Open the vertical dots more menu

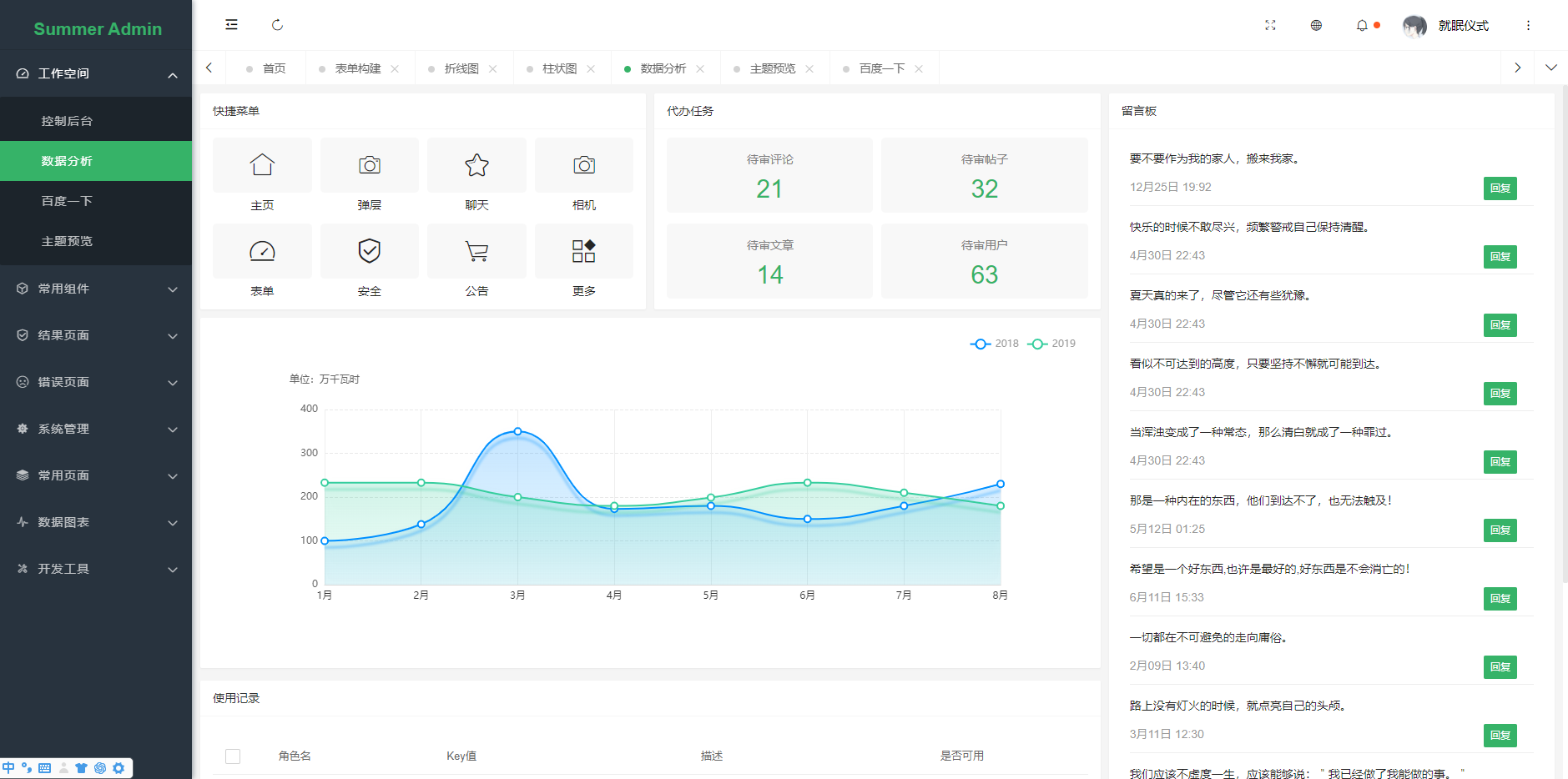click(1528, 25)
